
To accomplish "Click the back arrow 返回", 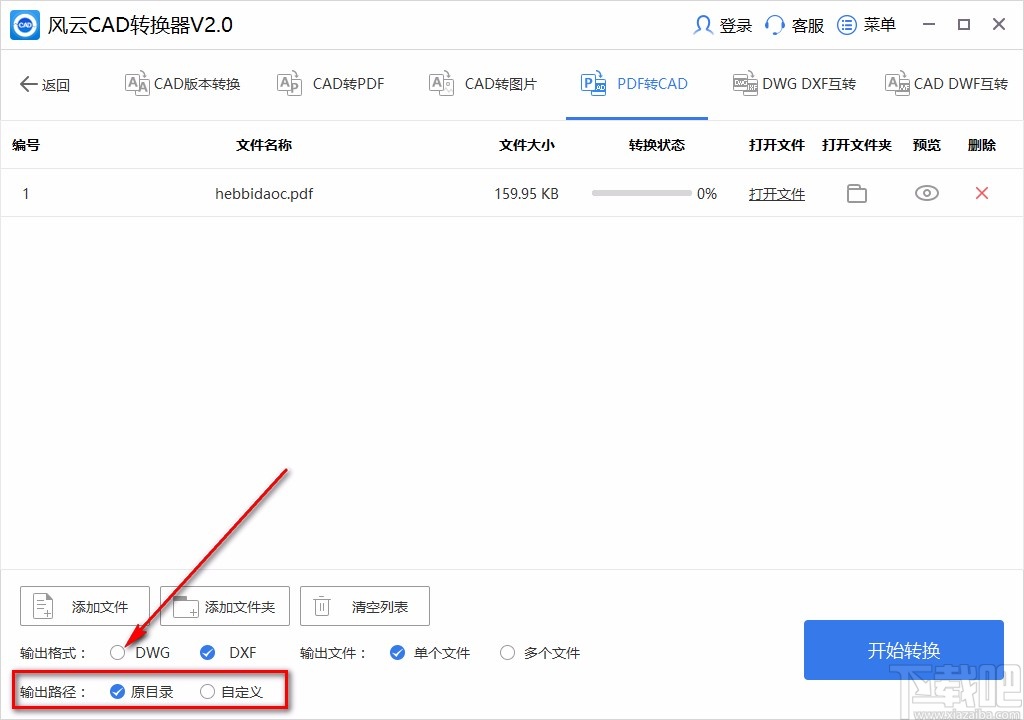I will 45,84.
